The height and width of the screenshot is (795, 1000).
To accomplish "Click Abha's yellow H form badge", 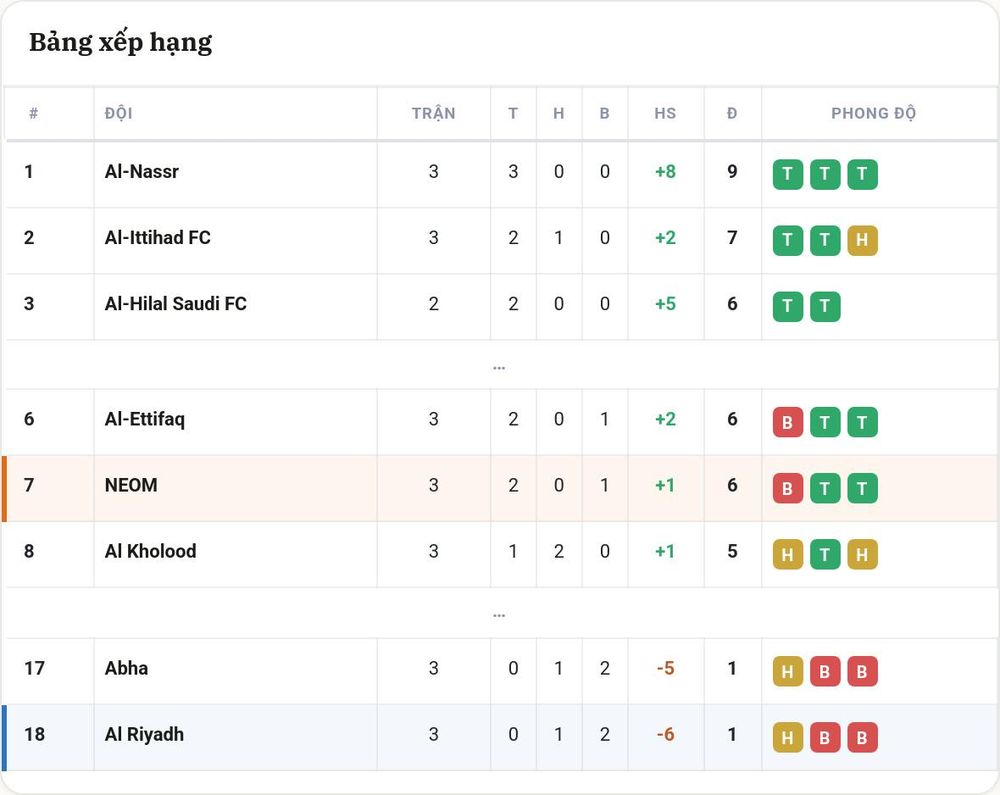I will point(788,671).
